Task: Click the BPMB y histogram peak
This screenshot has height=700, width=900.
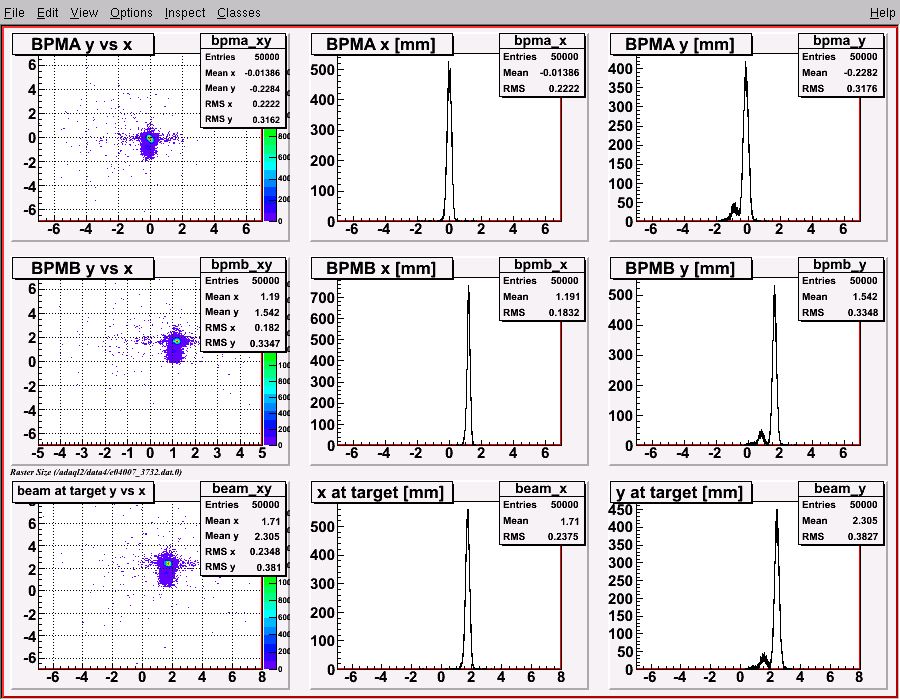Action: [774, 288]
